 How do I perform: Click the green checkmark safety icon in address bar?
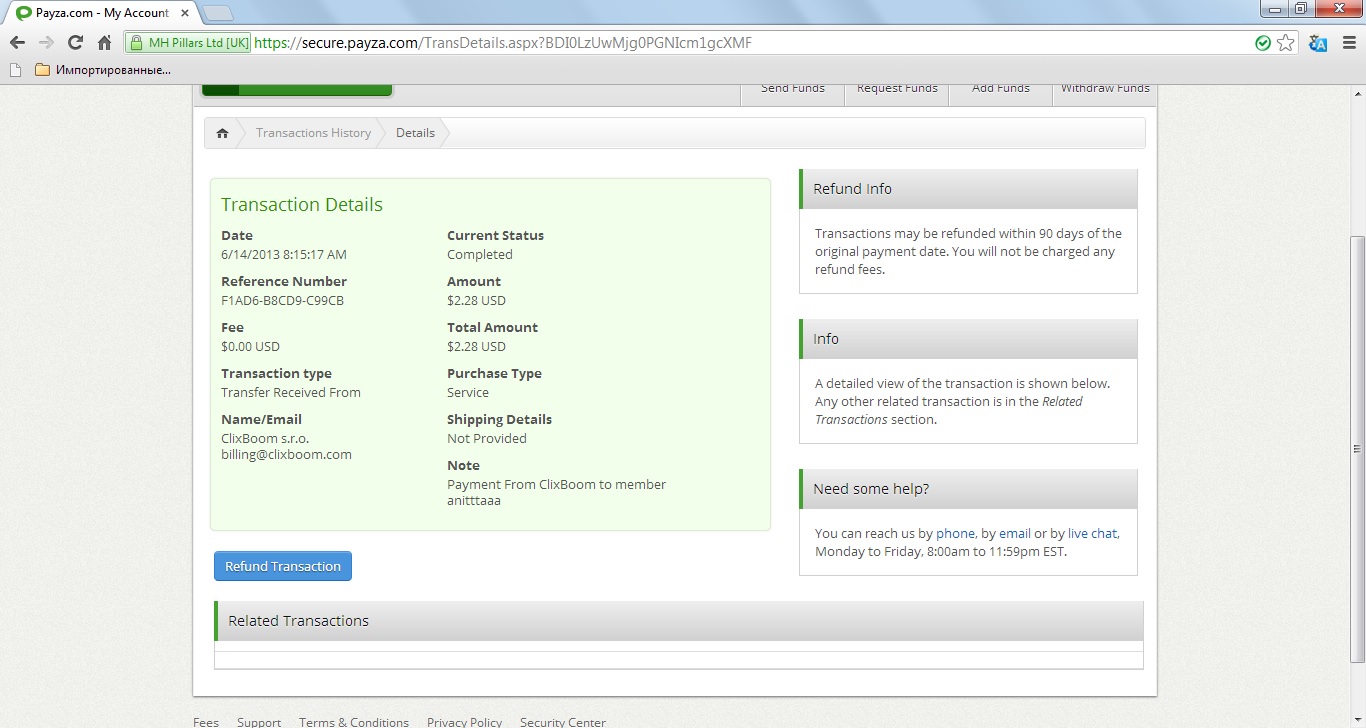coord(1263,43)
